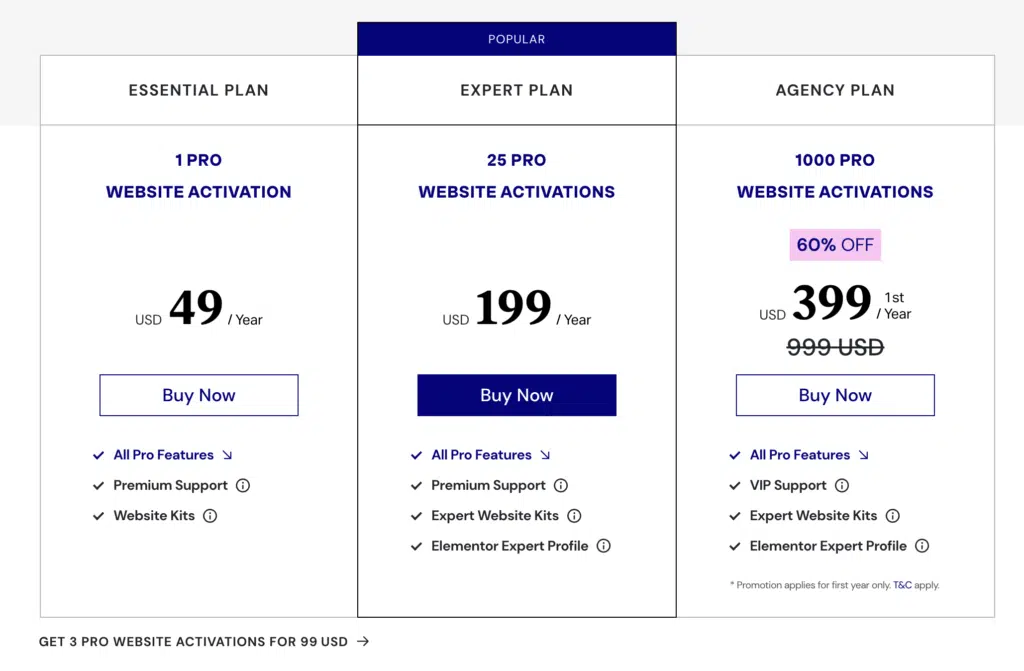Open info icon beside Expert plan Premium Support
This screenshot has height=671, width=1024.
pos(560,485)
